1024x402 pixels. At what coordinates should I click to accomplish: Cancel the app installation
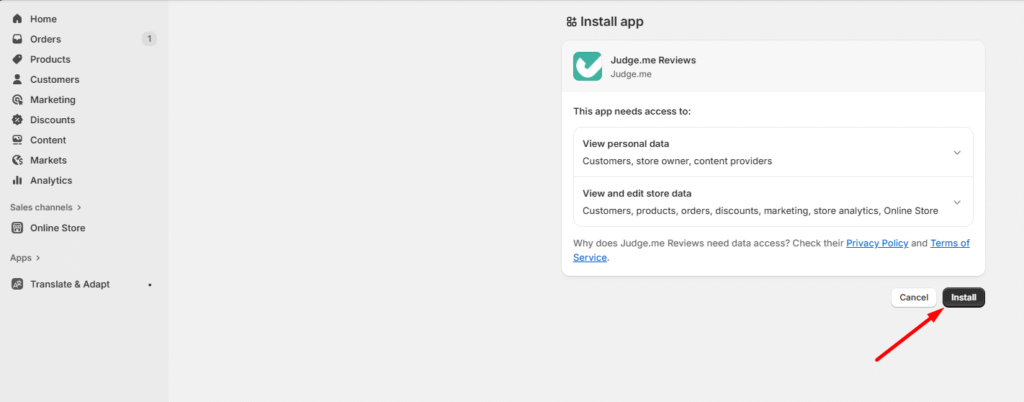913,298
